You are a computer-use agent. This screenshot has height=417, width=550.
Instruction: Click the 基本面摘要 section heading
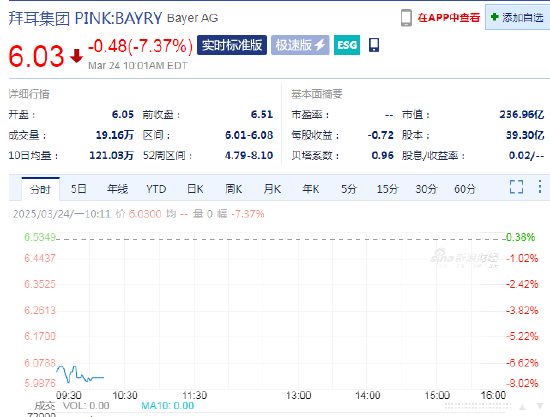pos(317,94)
